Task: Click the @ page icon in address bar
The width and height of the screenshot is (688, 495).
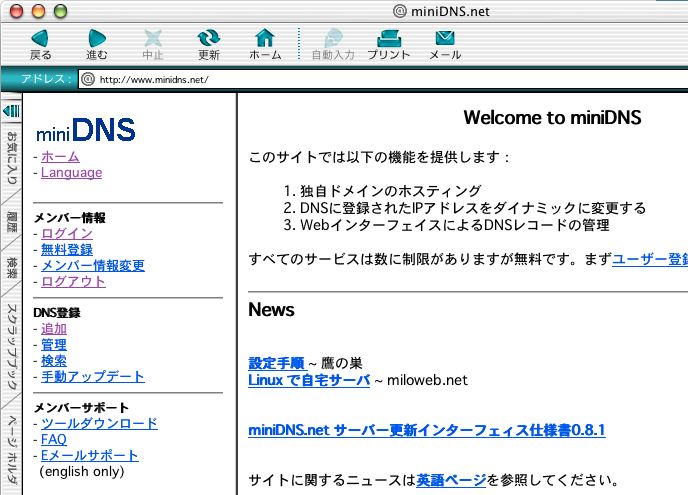Action: pos(88,79)
